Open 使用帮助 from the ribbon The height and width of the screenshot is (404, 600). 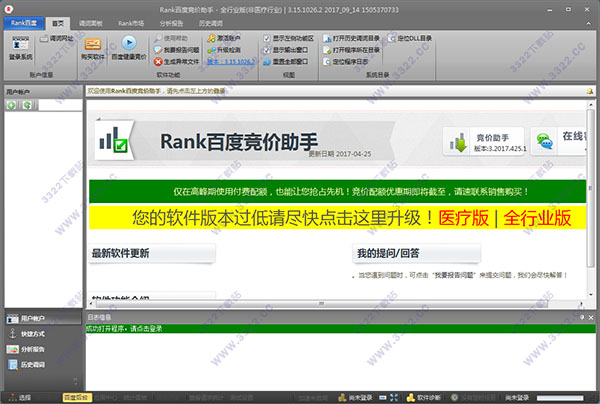171,39
